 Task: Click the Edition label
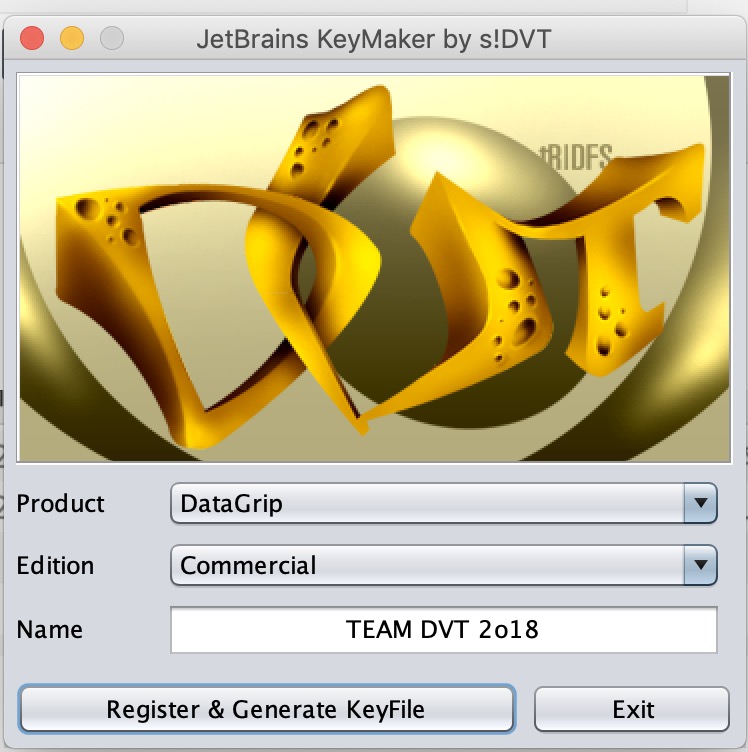point(56,565)
